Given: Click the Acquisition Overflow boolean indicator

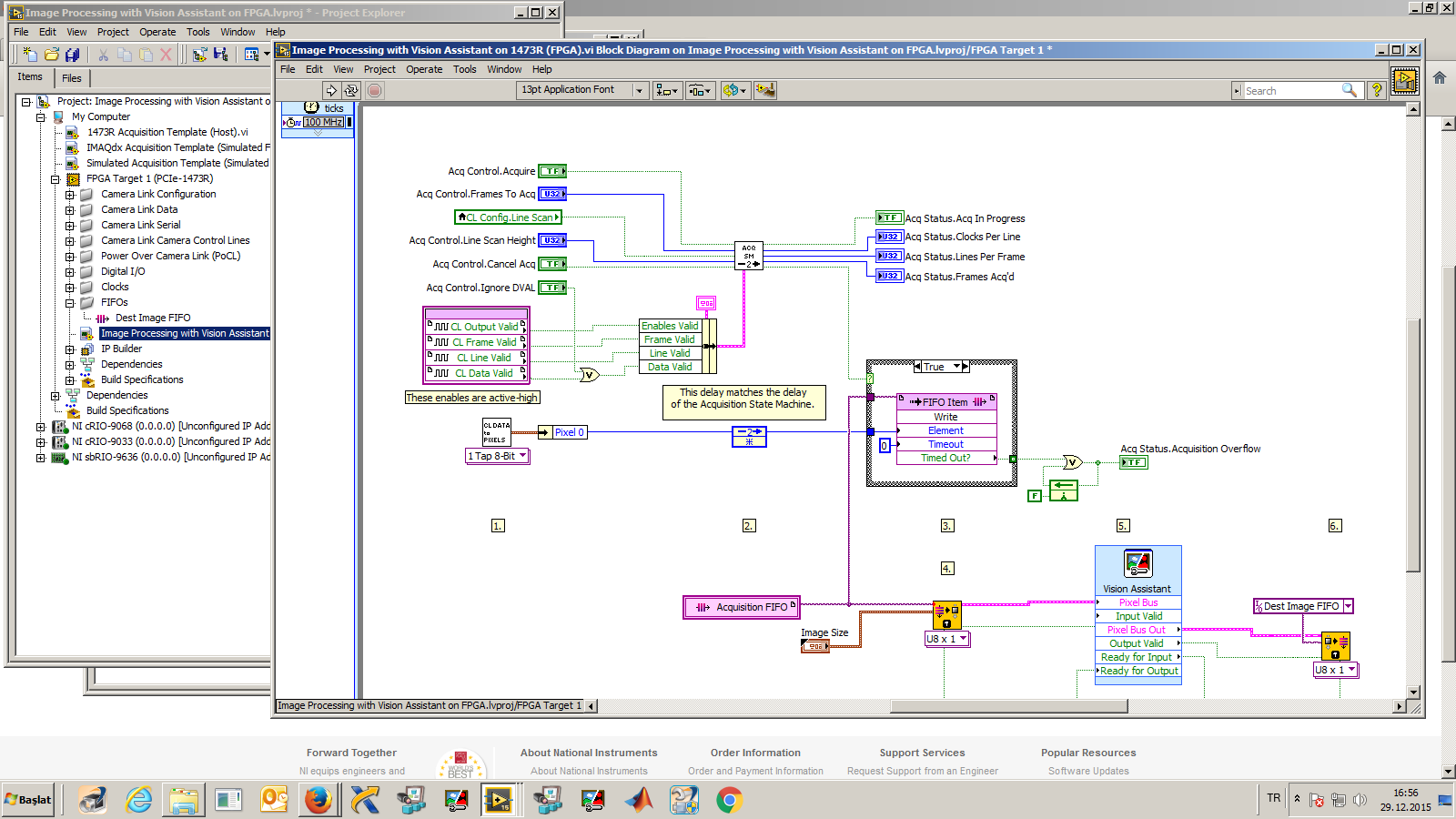Looking at the screenshot, I should pos(1134,462).
